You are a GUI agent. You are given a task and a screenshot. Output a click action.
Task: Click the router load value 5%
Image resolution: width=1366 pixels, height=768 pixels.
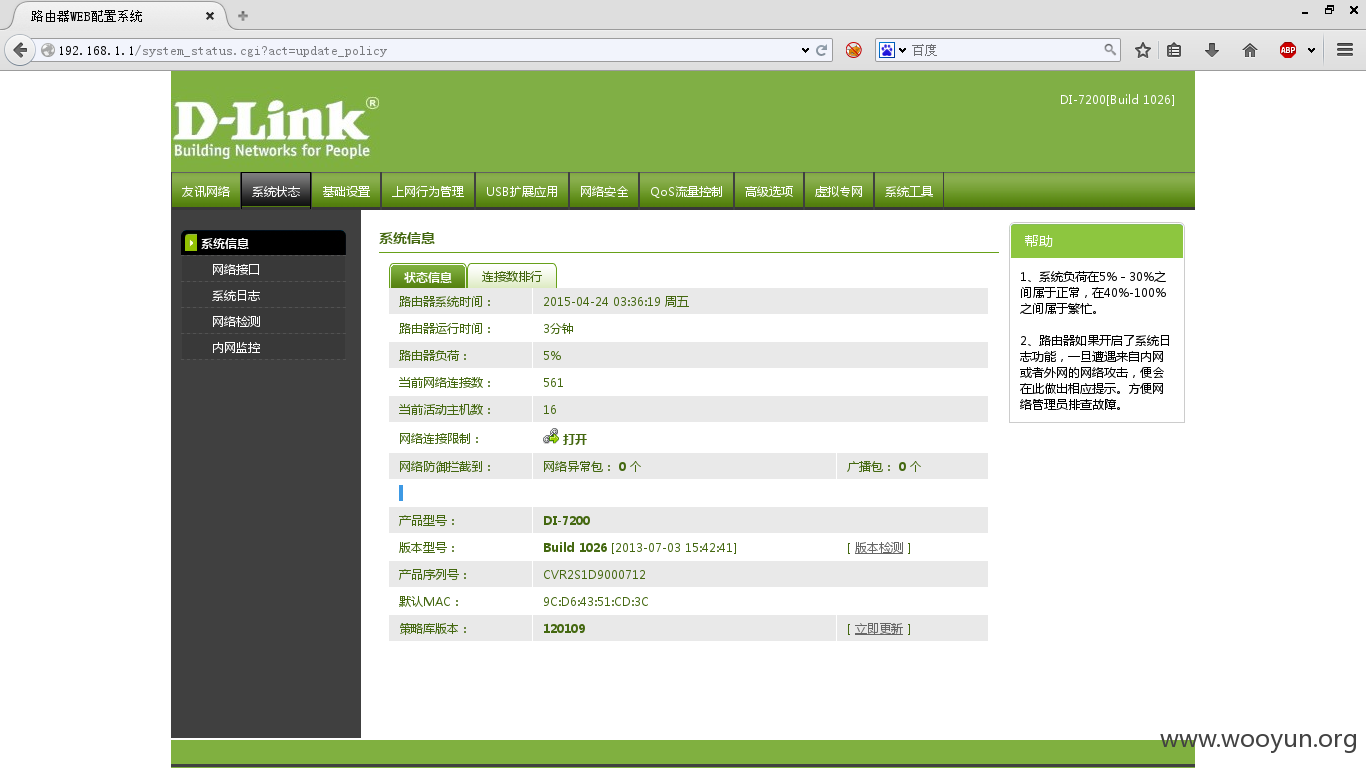[x=552, y=356]
